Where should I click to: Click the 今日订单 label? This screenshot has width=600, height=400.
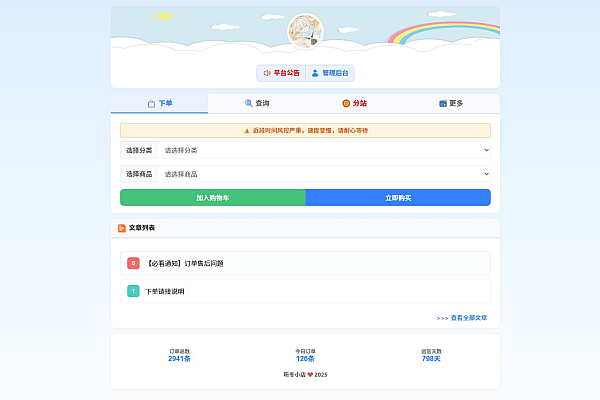click(305, 351)
